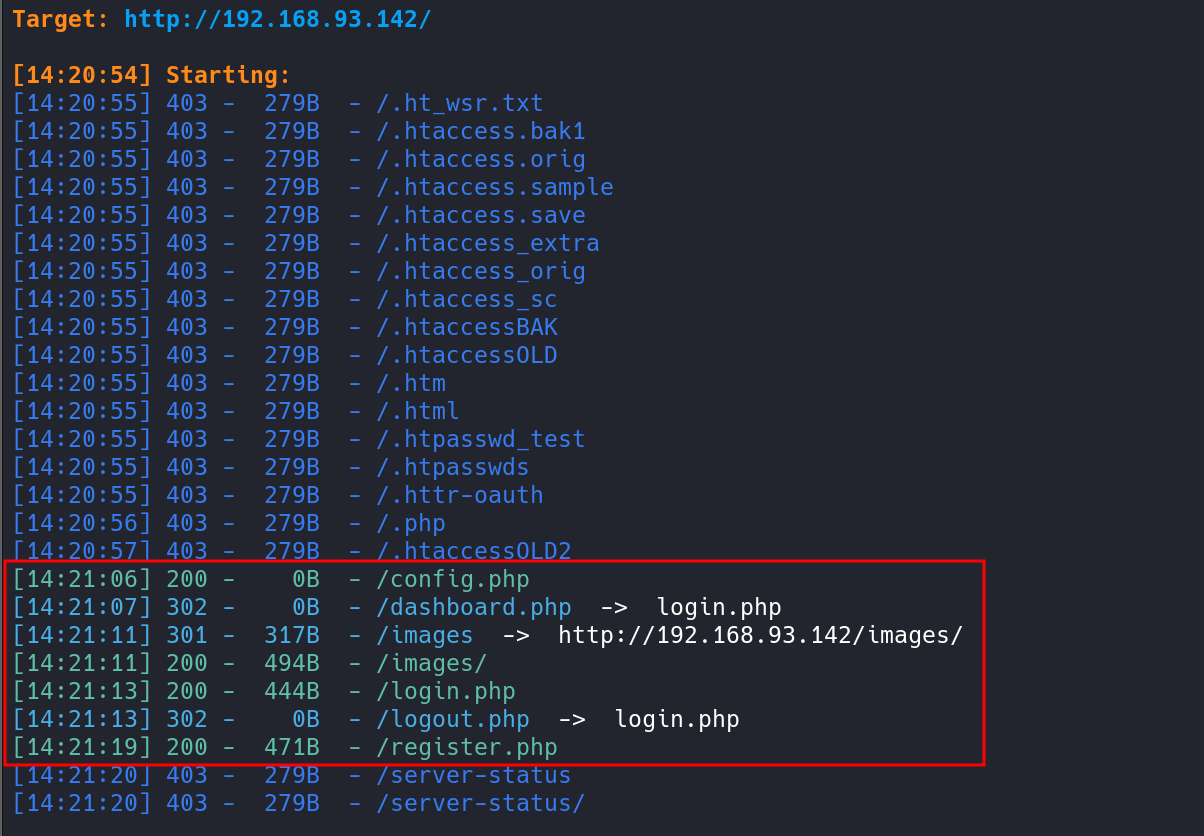Click the "Starting:" label text
1204x836 pixels.
coord(228,75)
